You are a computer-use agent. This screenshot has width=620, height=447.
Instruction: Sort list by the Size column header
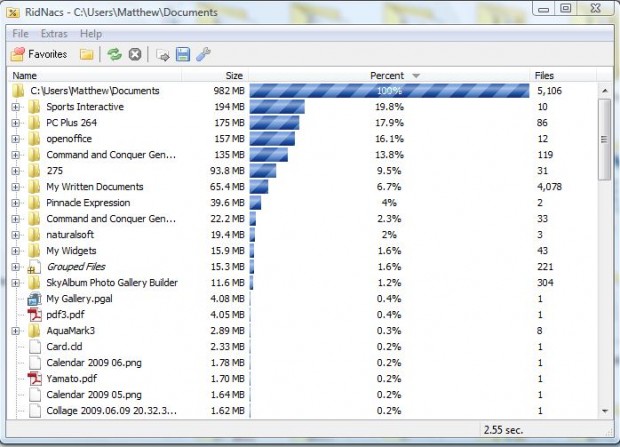233,75
